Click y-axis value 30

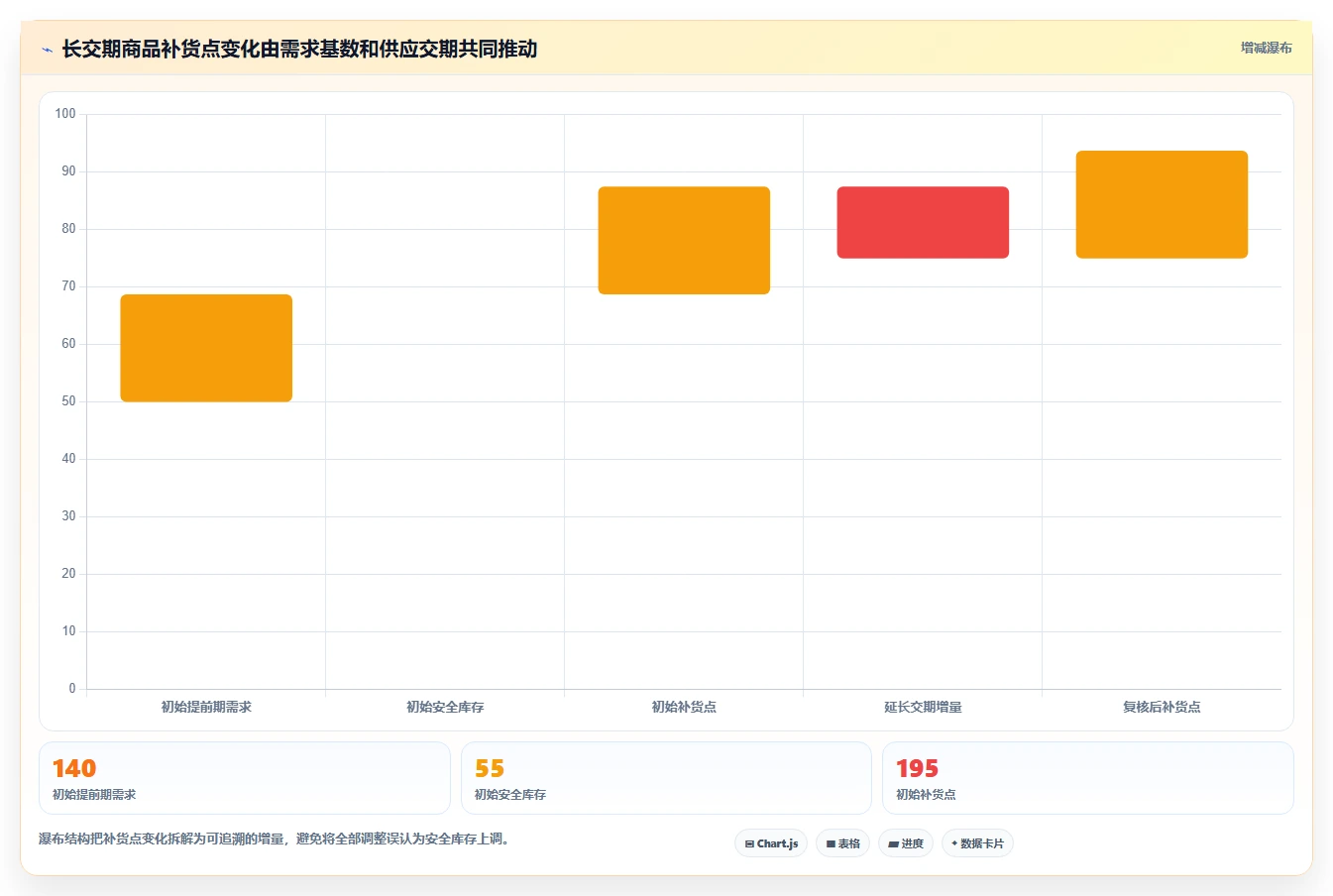pyautogui.click(x=68, y=516)
